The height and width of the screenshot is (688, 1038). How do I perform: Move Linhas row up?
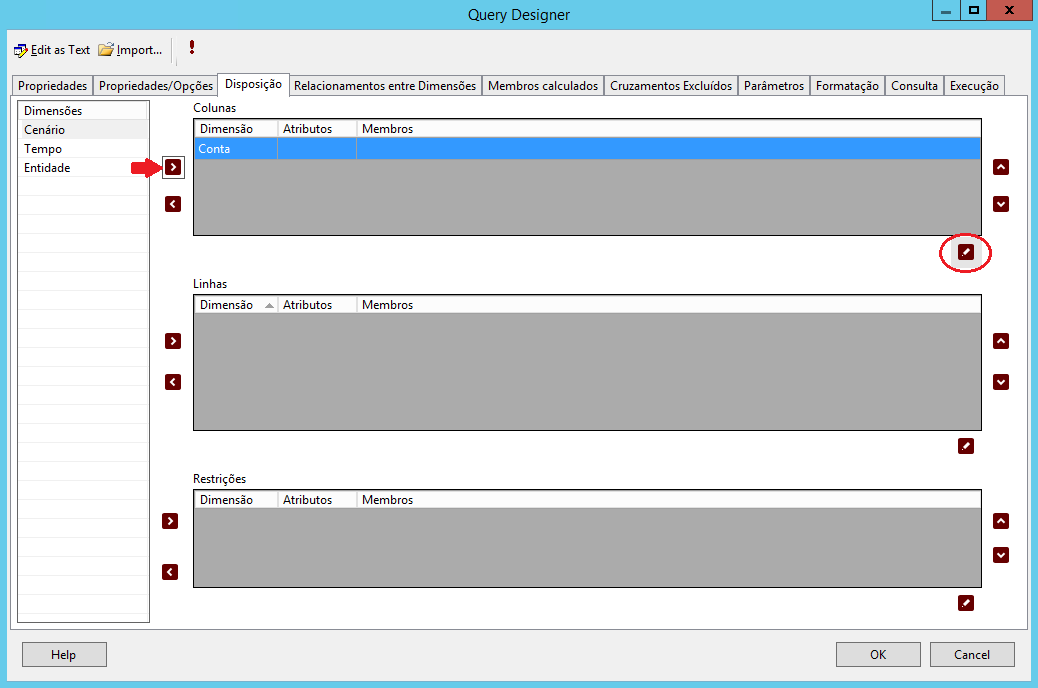tap(1001, 341)
